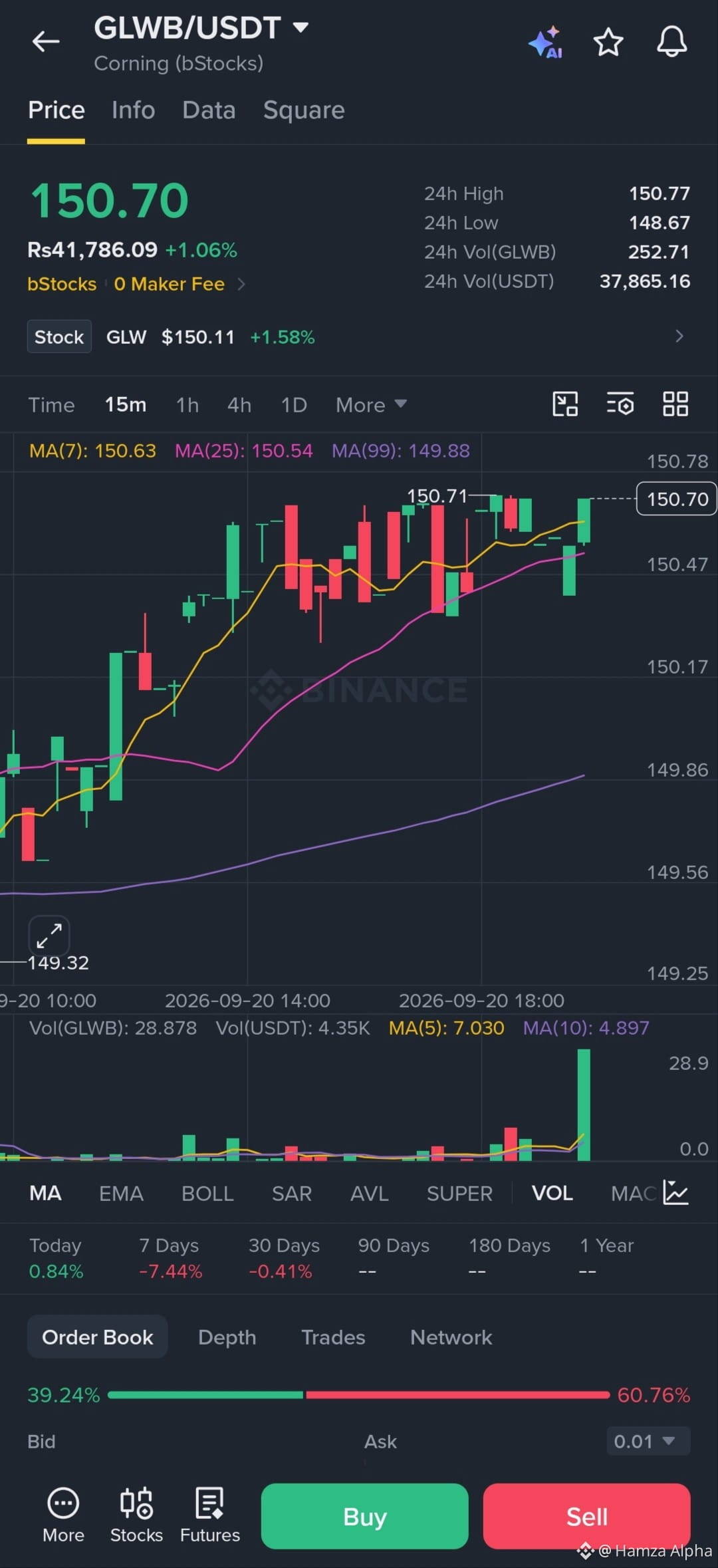
Task: Click the bid/ask ratio bar
Action: tap(358, 1394)
